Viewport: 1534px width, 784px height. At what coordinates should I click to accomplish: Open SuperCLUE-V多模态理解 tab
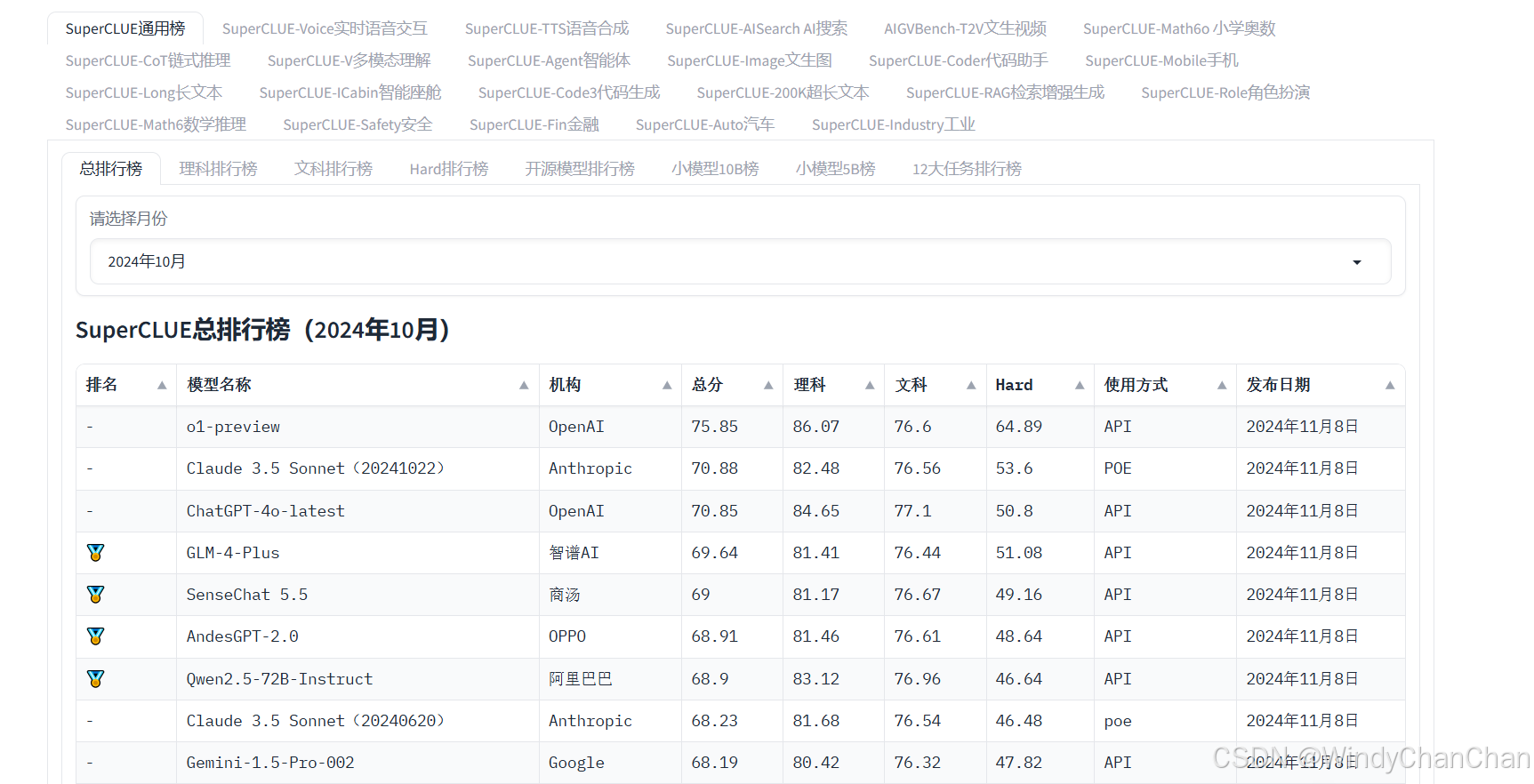[349, 60]
